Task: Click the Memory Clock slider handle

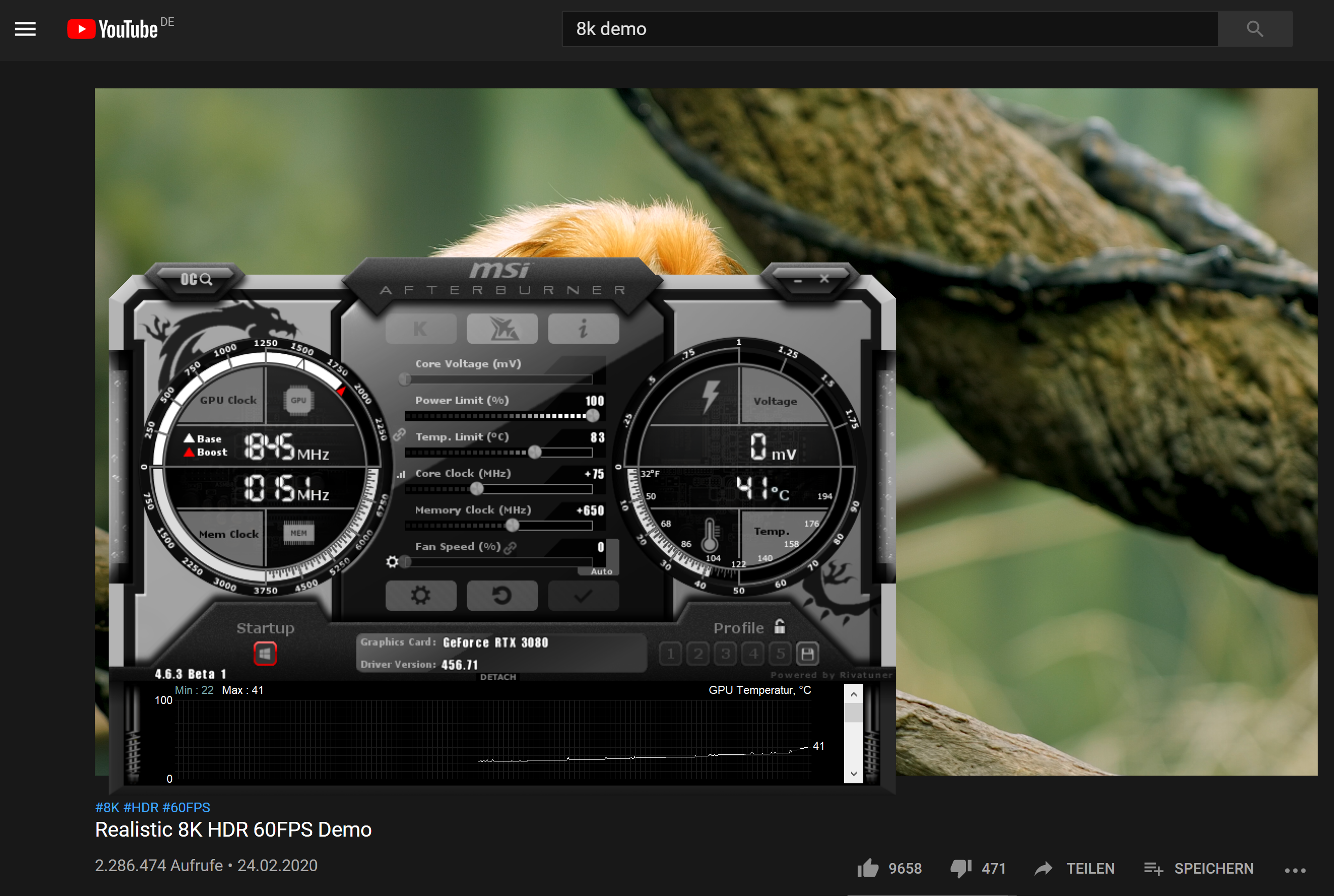Action: click(x=512, y=525)
